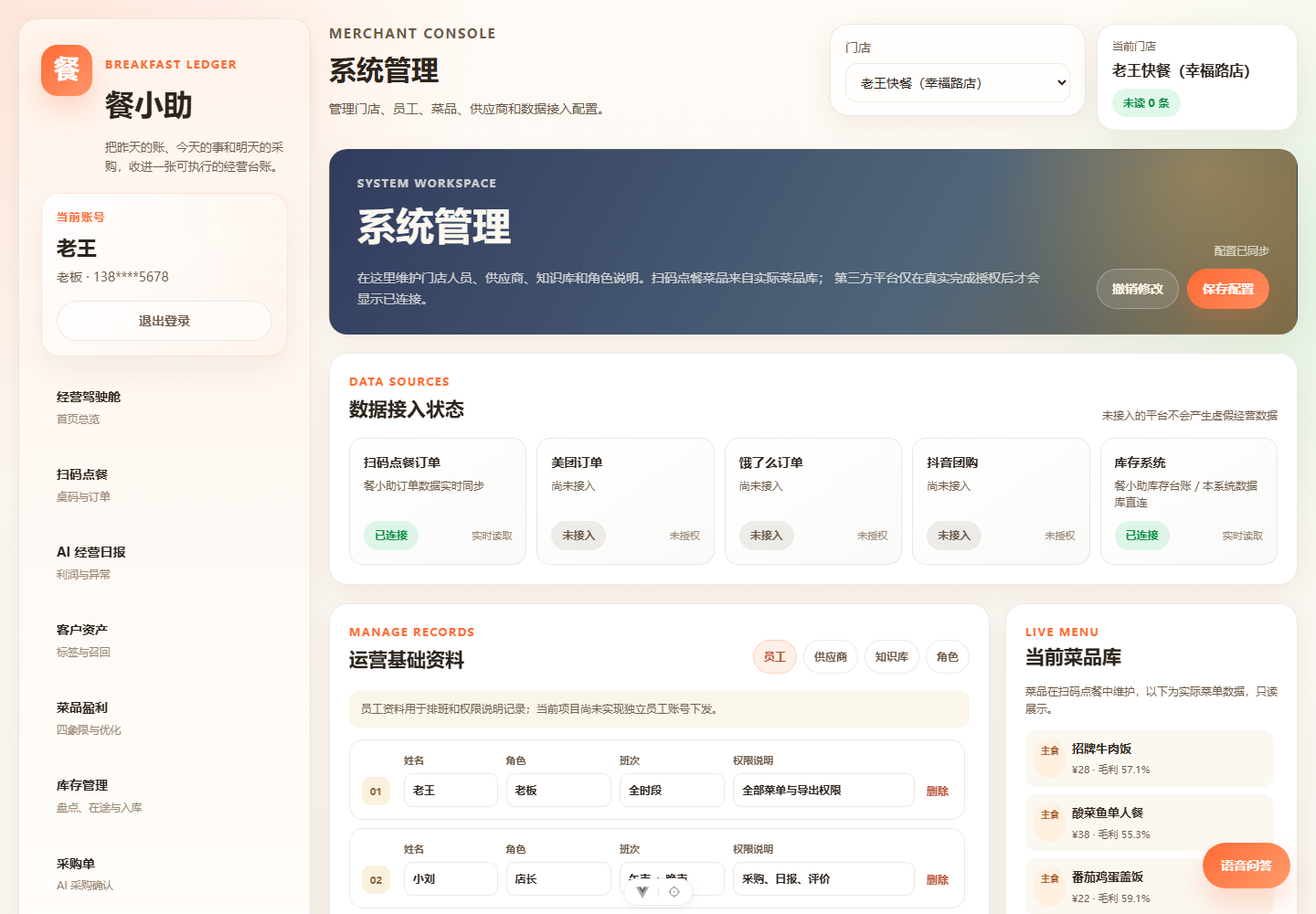
Task: Delete the 小刘 employee row
Action: tap(938, 880)
